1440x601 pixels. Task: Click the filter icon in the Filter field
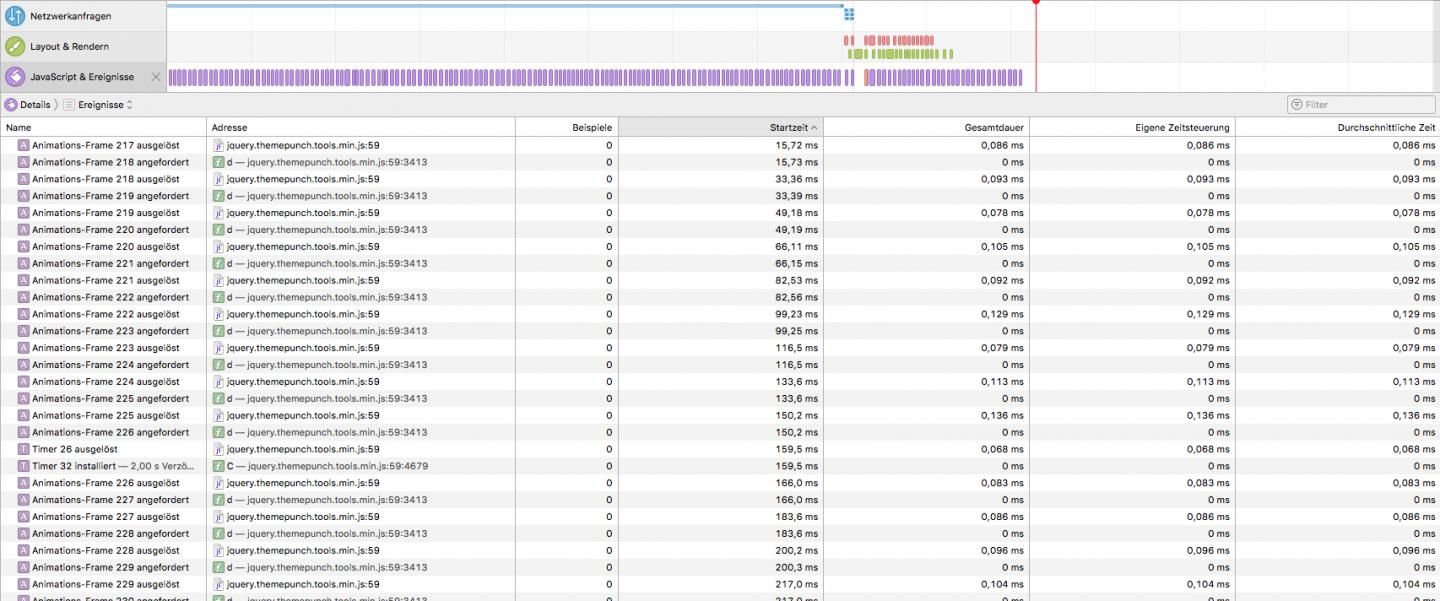1297,105
